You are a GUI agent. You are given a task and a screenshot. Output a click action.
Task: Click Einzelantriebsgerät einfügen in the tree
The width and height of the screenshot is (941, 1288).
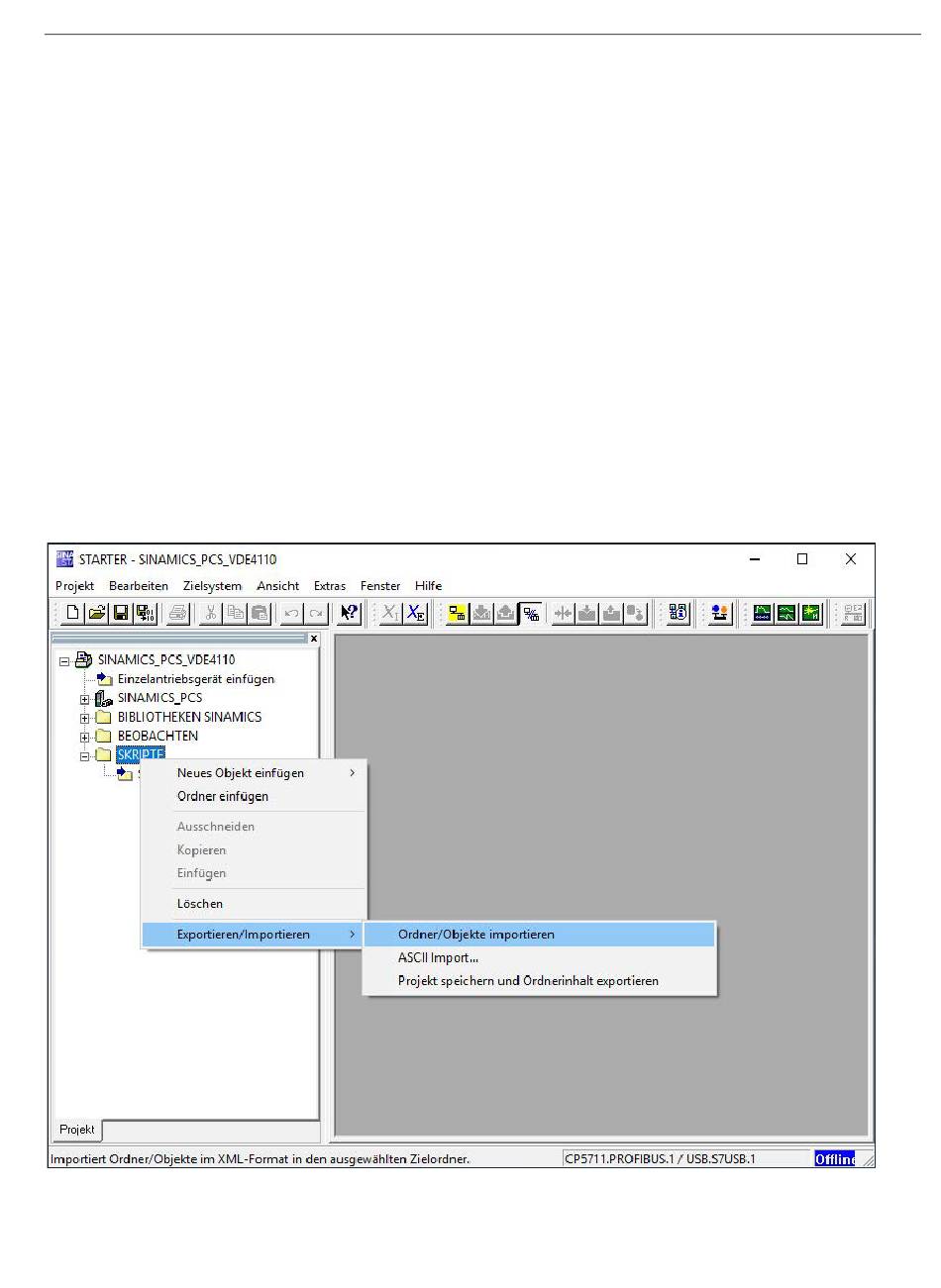click(x=196, y=679)
